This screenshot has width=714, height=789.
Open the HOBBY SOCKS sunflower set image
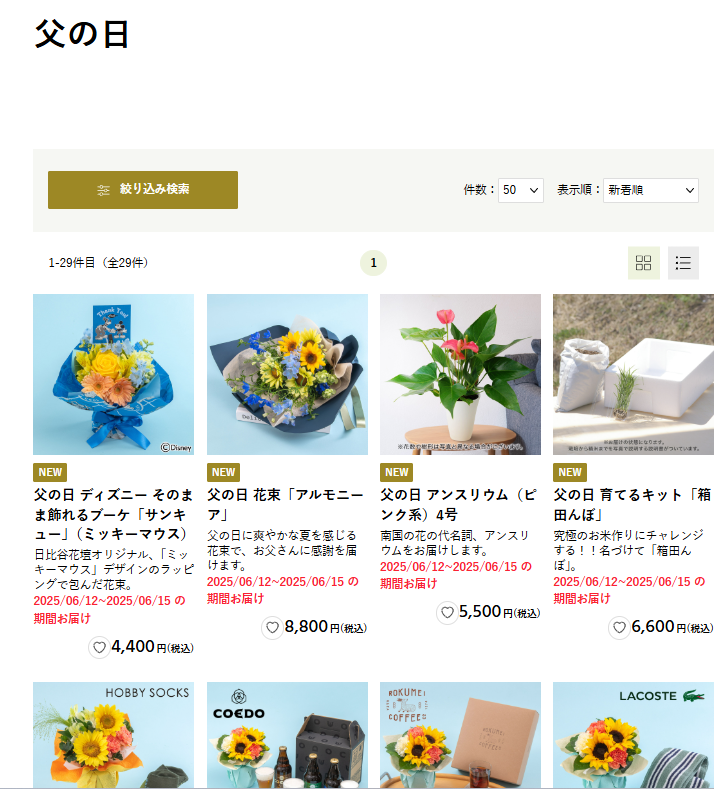113,735
